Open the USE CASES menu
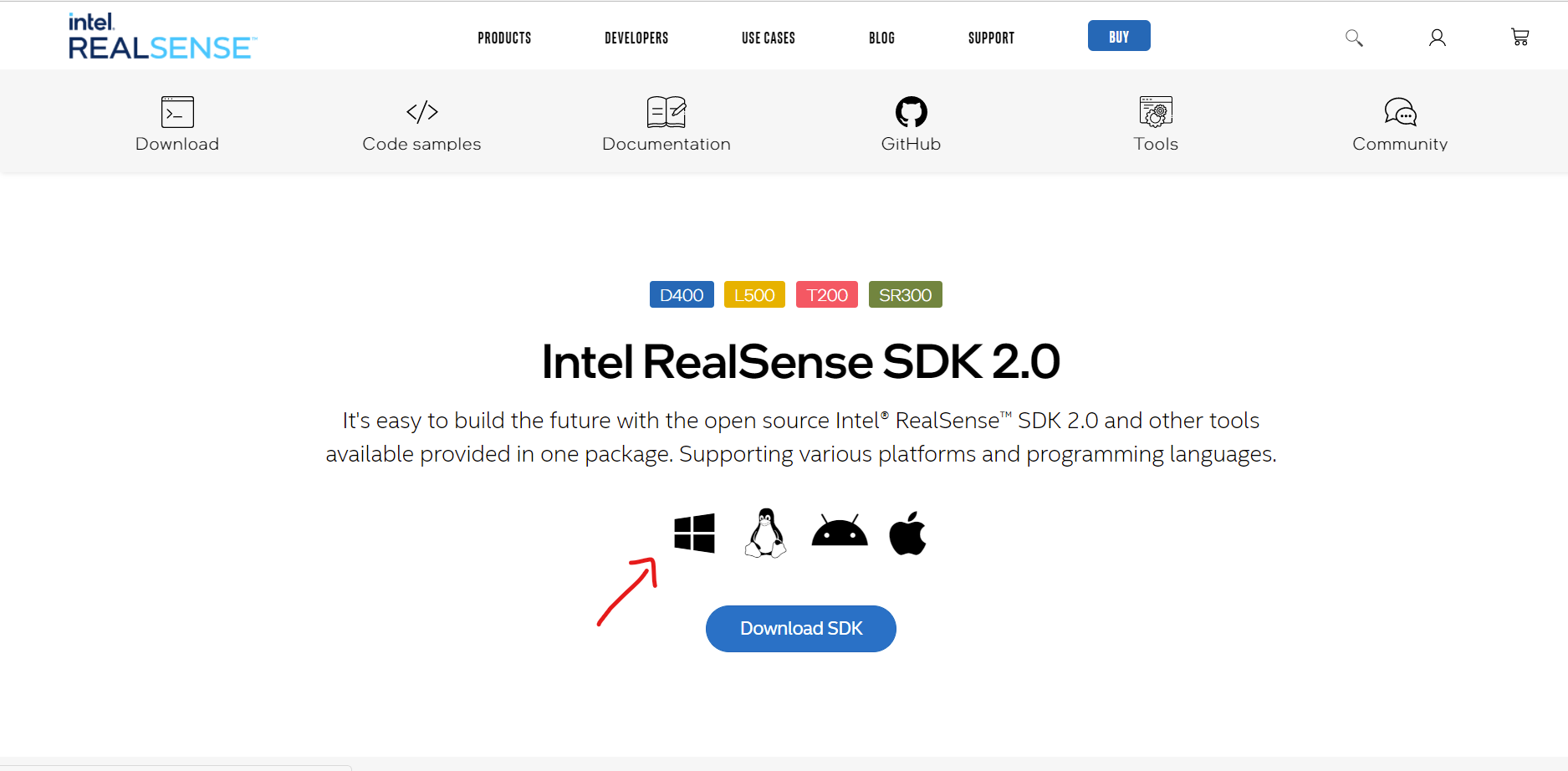This screenshot has height=771, width=1568. click(768, 37)
